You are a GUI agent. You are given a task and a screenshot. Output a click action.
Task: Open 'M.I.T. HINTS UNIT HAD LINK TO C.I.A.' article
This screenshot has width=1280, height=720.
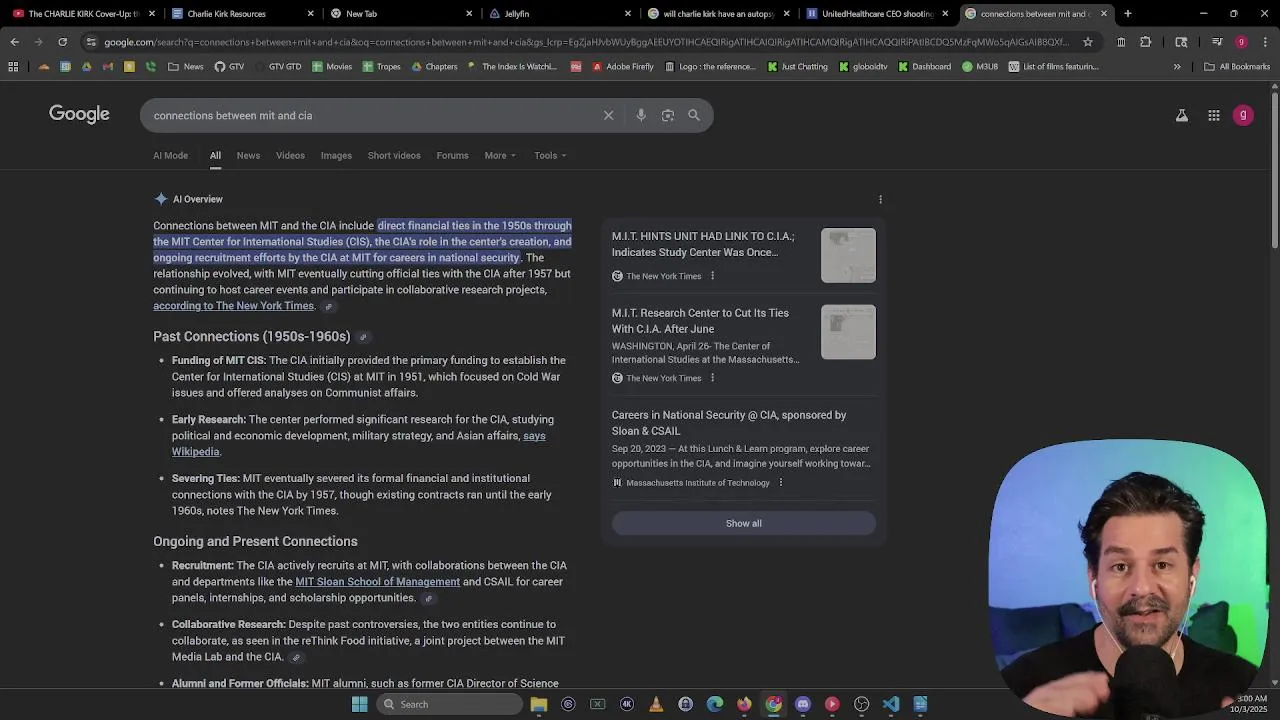(703, 244)
